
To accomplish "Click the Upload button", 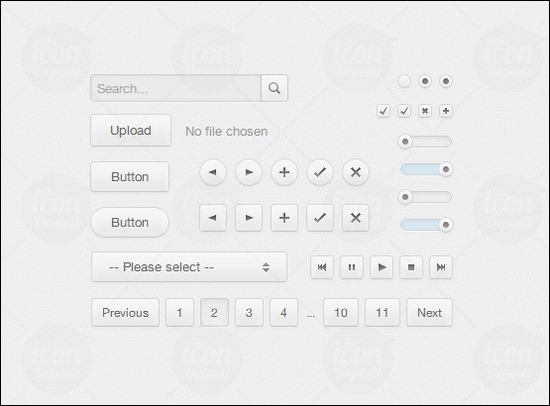I will tap(130, 131).
